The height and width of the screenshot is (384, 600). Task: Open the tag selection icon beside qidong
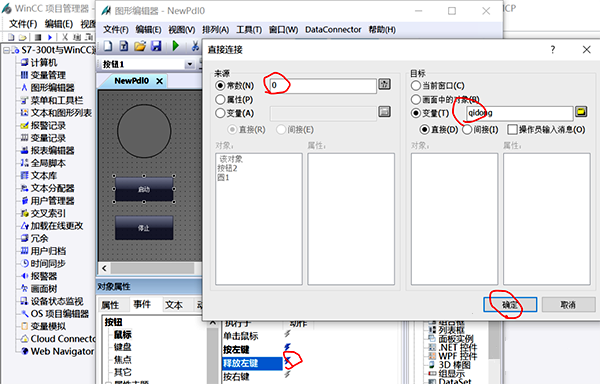pyautogui.click(x=581, y=112)
